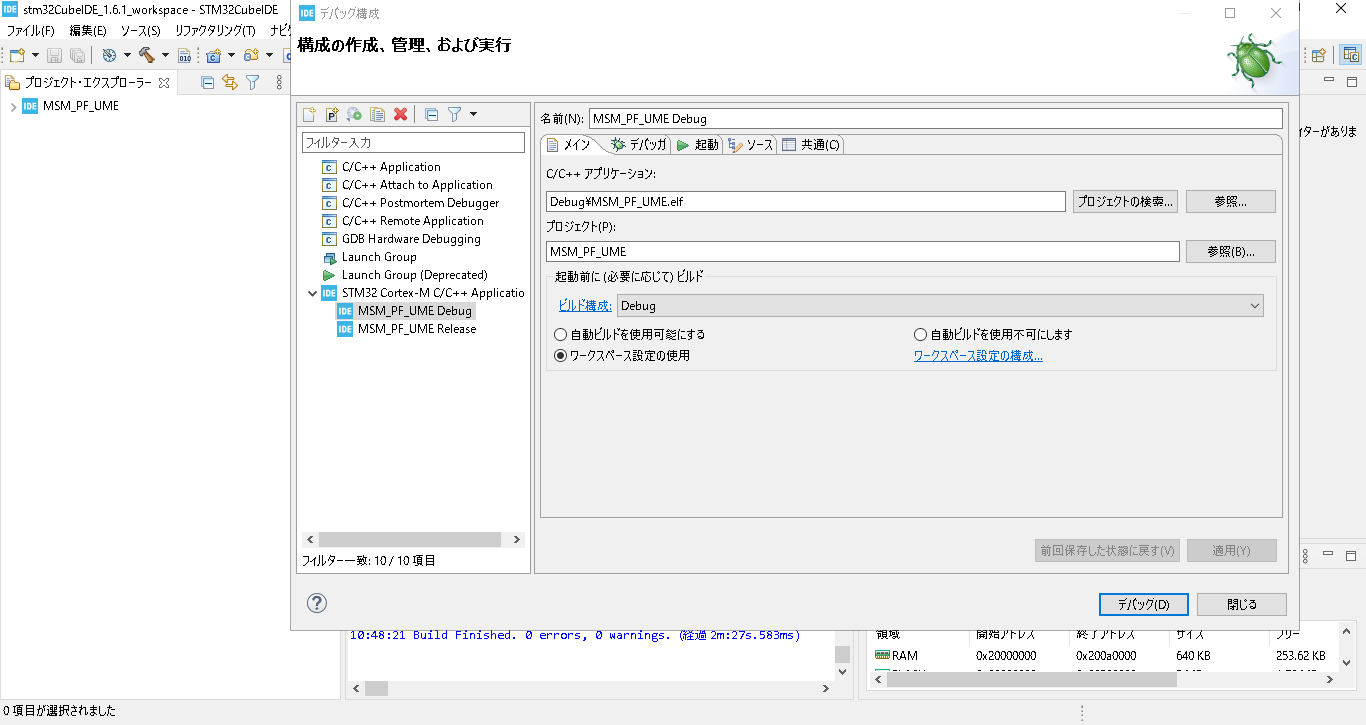Image resolution: width=1366 pixels, height=725 pixels.
Task: Click New C project folder icon
Action: (251, 55)
